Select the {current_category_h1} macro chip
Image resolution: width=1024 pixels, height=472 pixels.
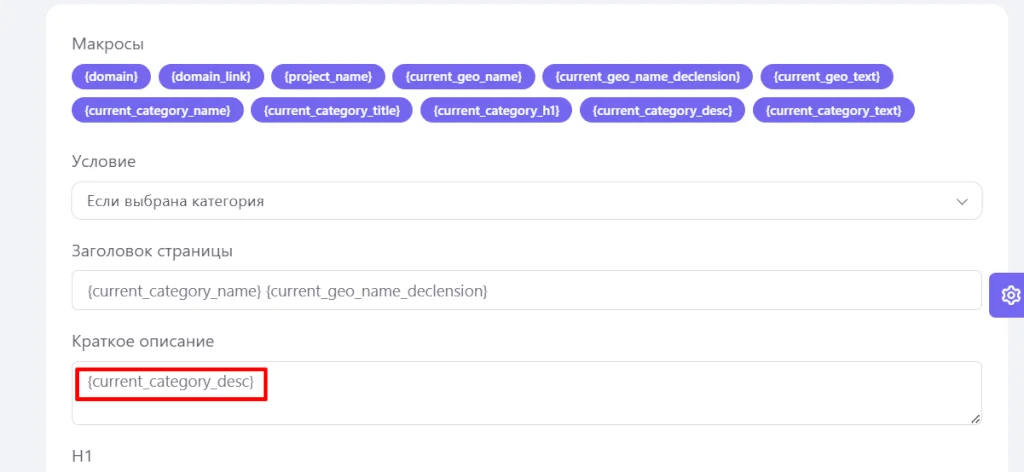(x=496, y=110)
